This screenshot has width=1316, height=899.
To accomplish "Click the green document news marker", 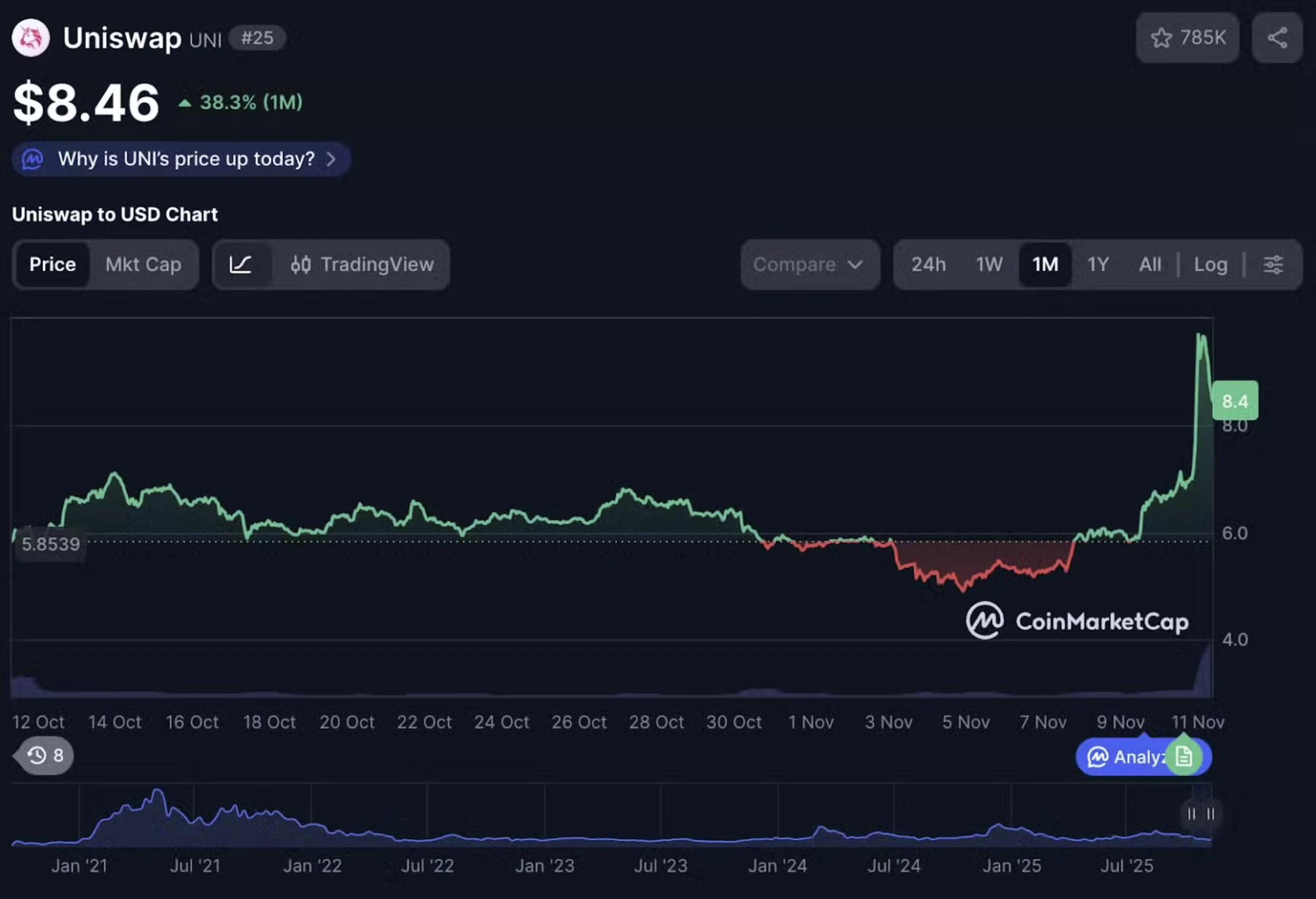I will (x=1184, y=757).
